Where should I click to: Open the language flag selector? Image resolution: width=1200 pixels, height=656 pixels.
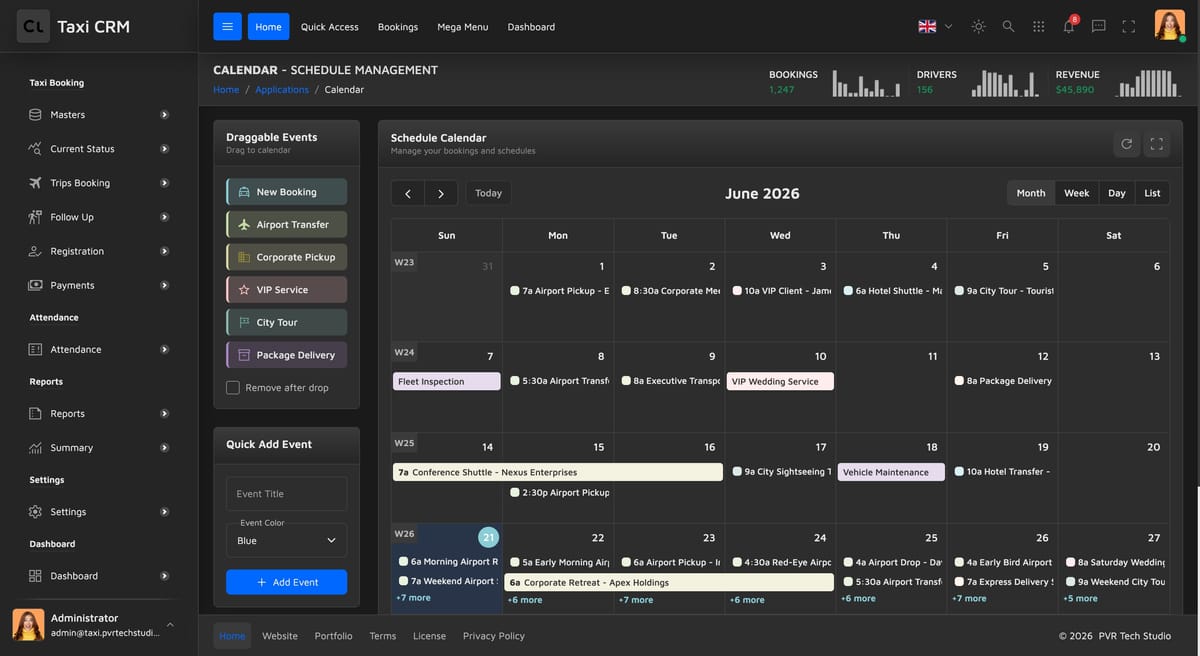coord(935,27)
